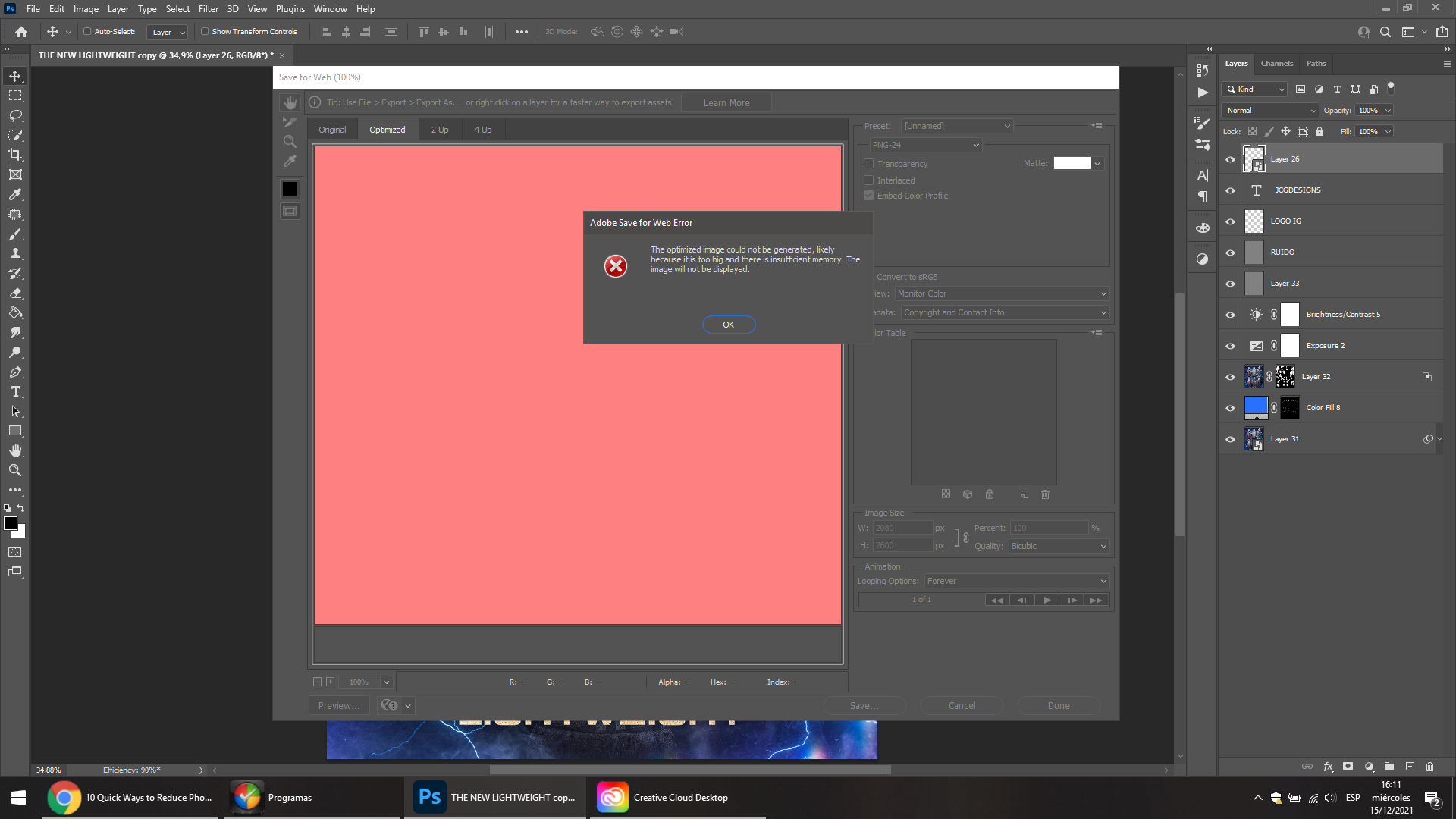Toggle visibility of LOGO IG layer
Screen dimensions: 1456x819
click(x=1230, y=221)
